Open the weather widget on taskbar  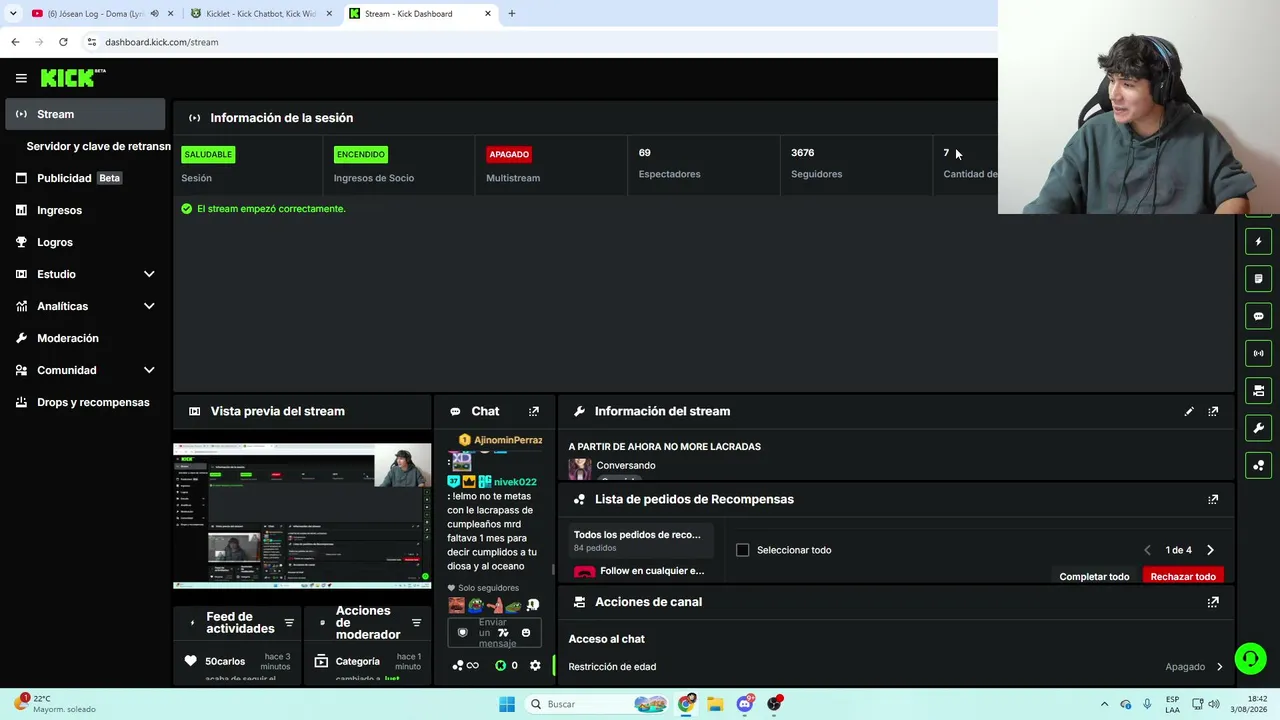pos(55,704)
